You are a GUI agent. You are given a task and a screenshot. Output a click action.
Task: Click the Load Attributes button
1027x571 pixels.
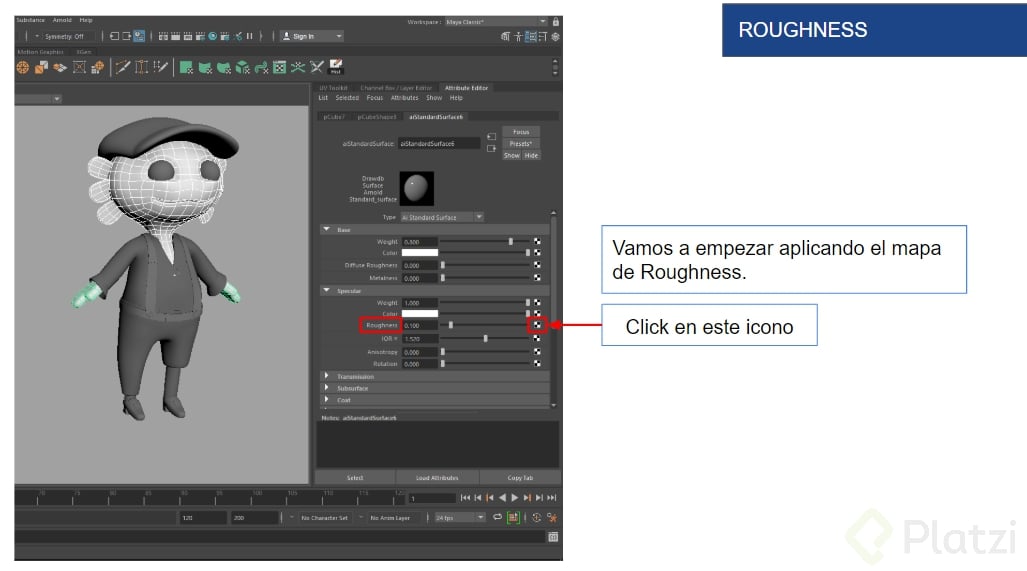click(x=437, y=478)
